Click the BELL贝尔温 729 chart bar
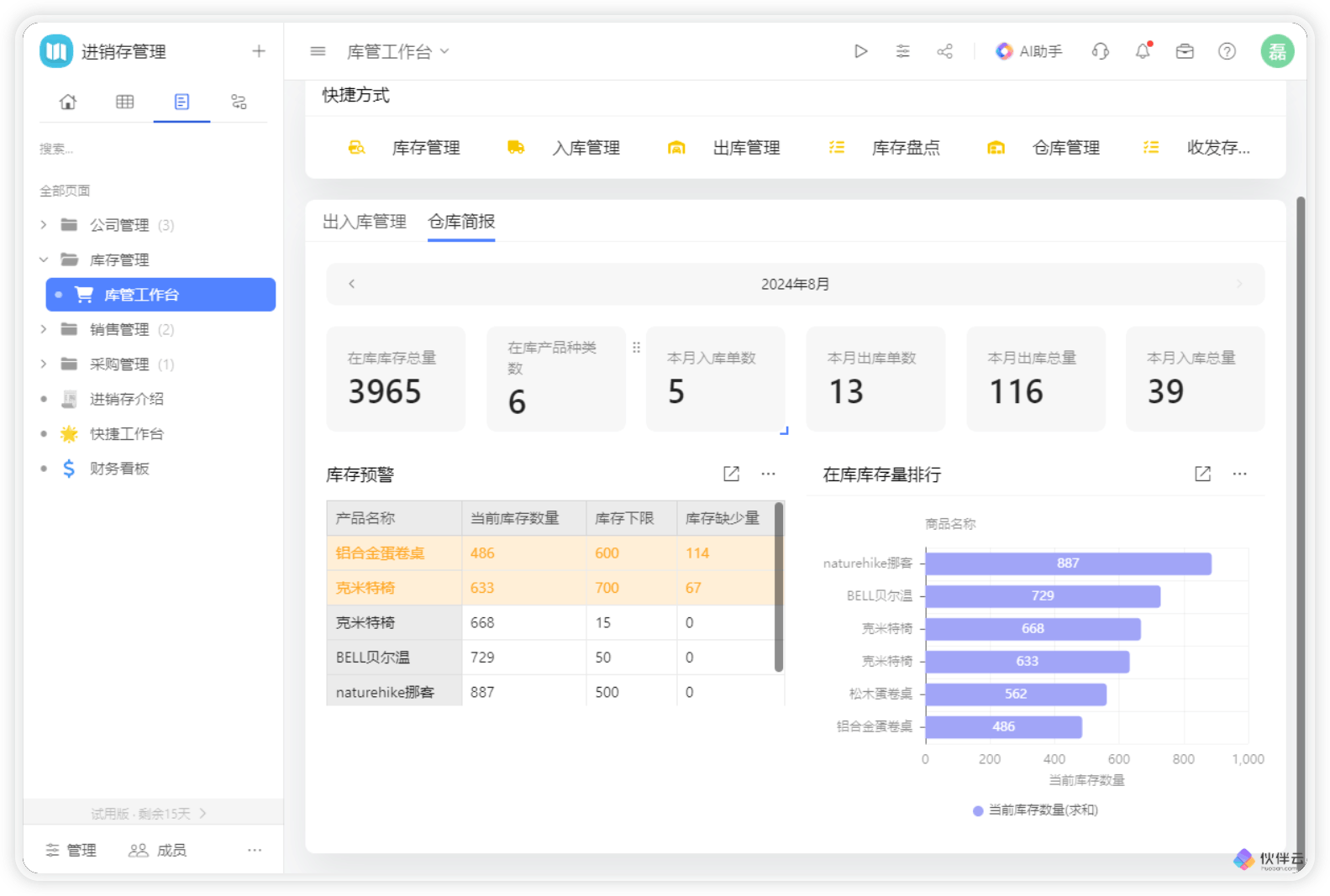The height and width of the screenshot is (896, 1330). [1043, 596]
